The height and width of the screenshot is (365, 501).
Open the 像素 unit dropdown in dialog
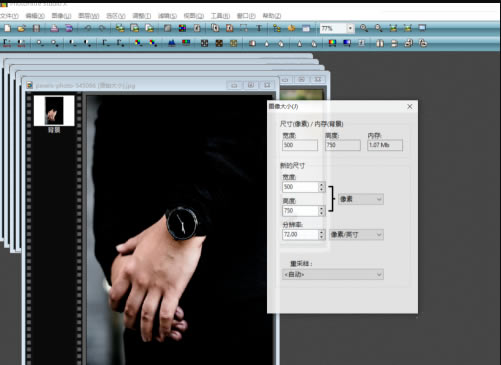click(361, 199)
